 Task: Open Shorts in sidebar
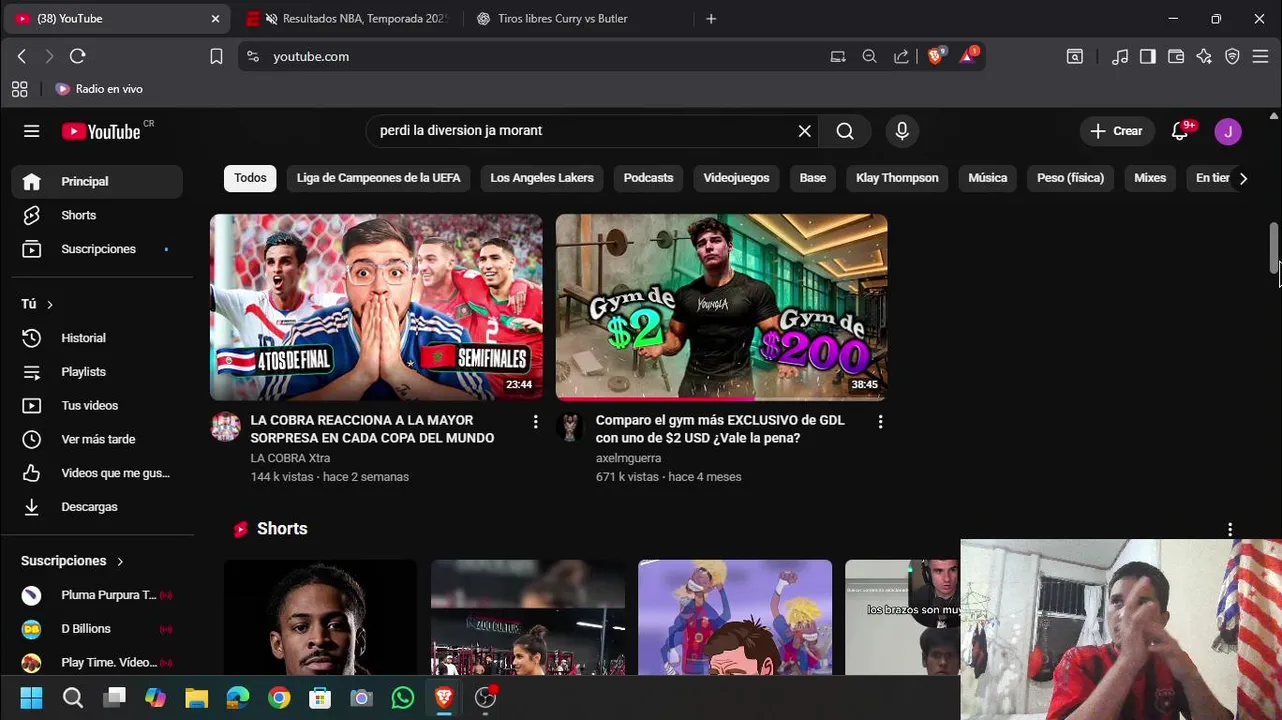pyautogui.click(x=97, y=215)
